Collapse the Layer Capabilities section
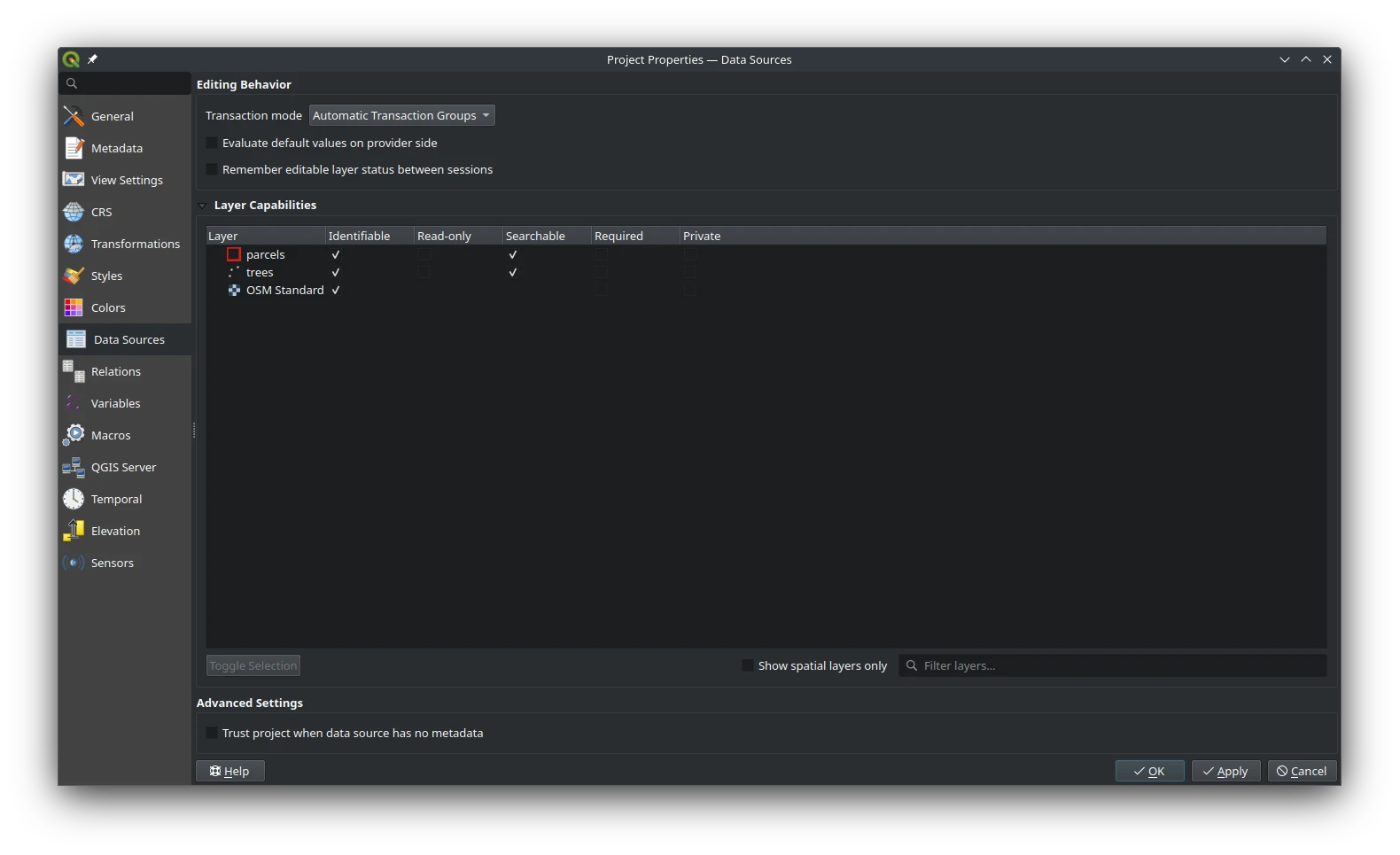 [x=202, y=206]
